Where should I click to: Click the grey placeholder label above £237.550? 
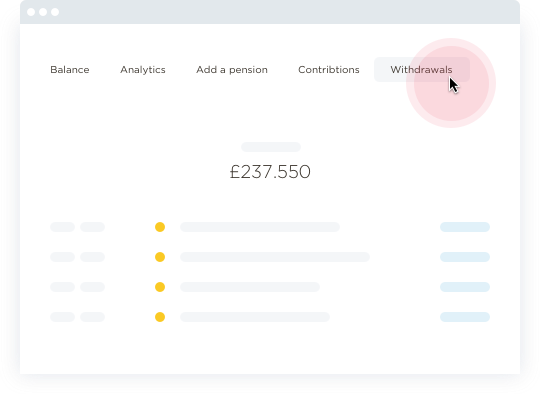tap(271, 147)
